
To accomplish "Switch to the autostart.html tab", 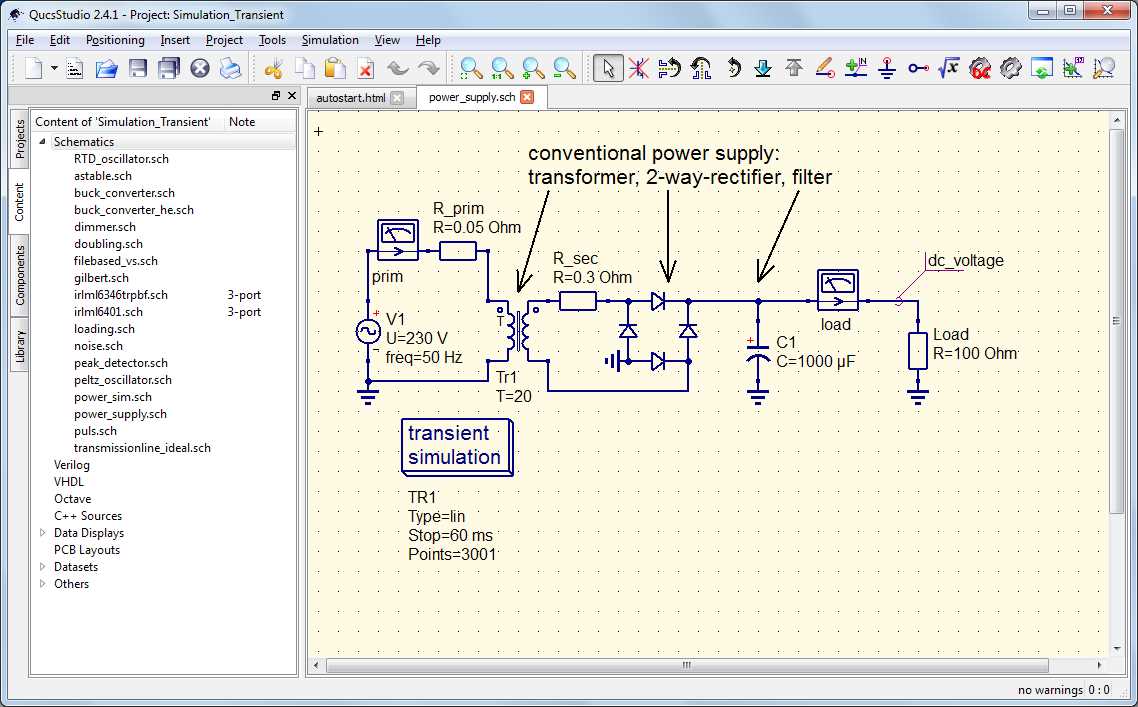I will click(351, 98).
